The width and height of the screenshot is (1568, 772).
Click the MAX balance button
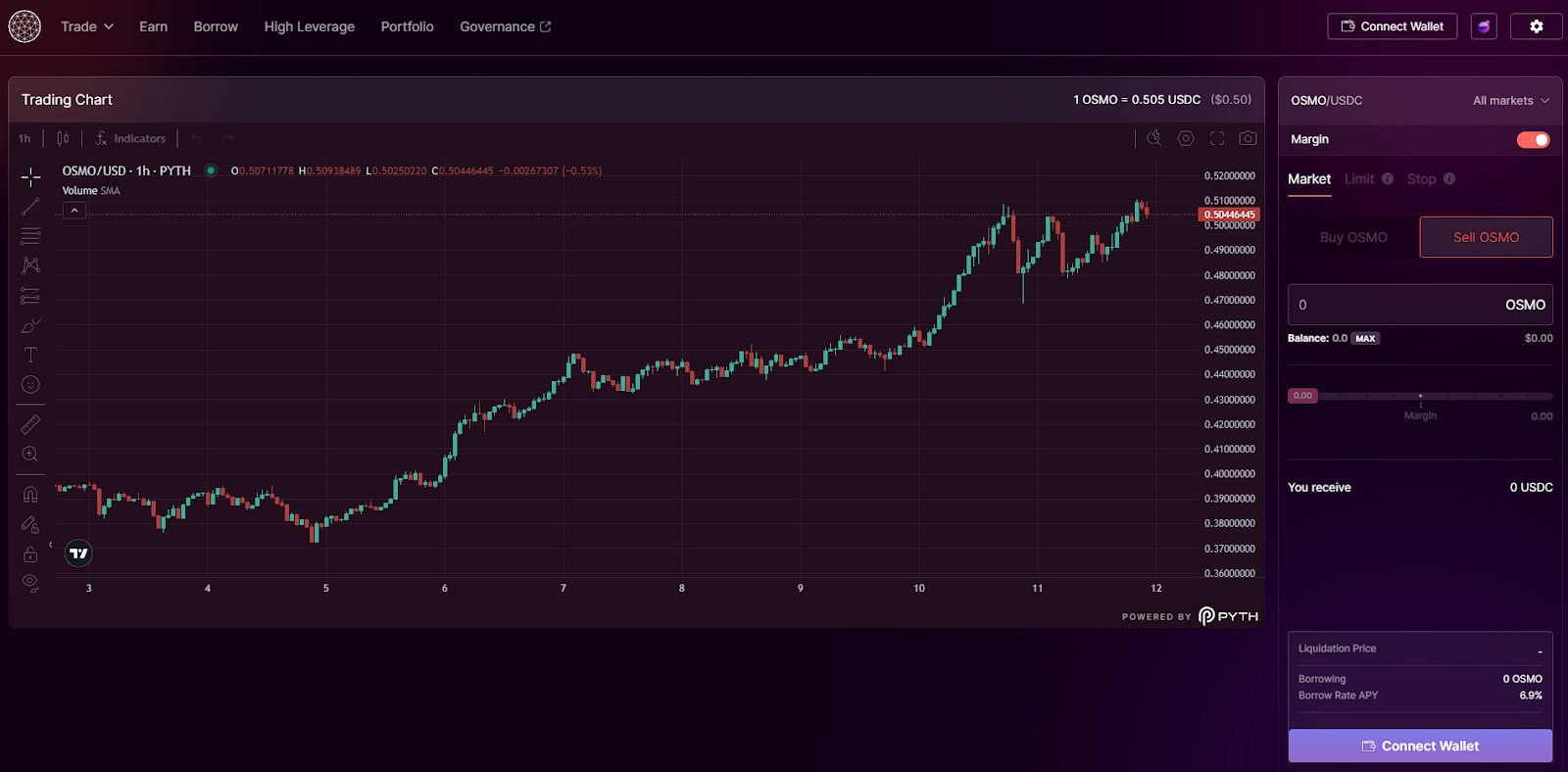click(x=1365, y=338)
